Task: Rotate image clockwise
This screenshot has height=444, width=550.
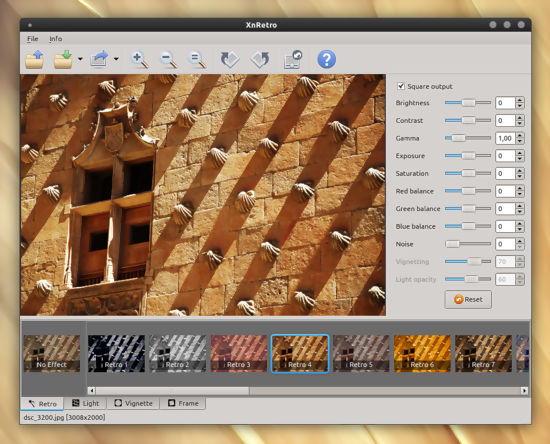Action: [x=230, y=59]
